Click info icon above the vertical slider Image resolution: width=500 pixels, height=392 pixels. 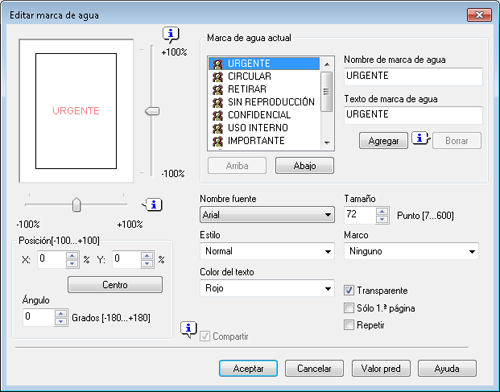click(x=171, y=34)
